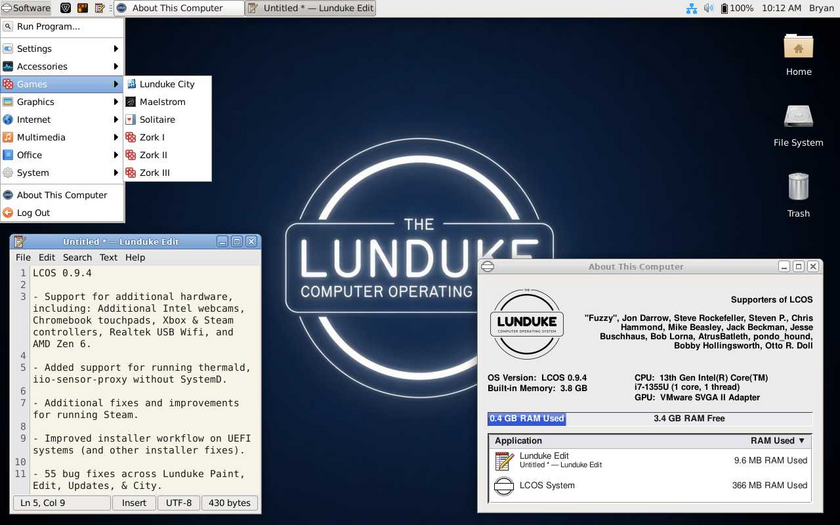
Task: Sort by RAM Used column header
Action: click(777, 440)
